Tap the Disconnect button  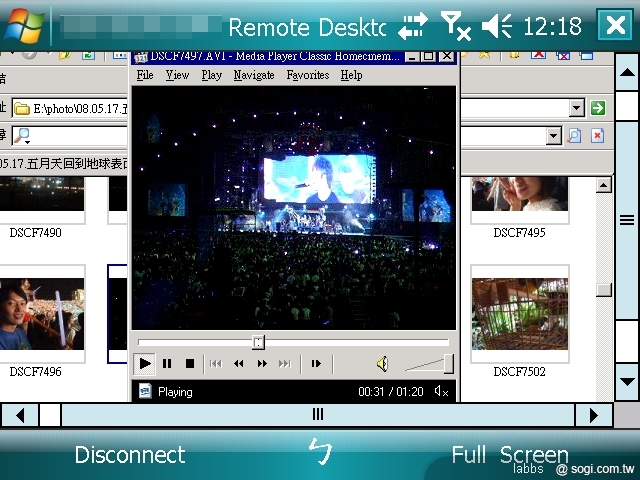click(130, 455)
